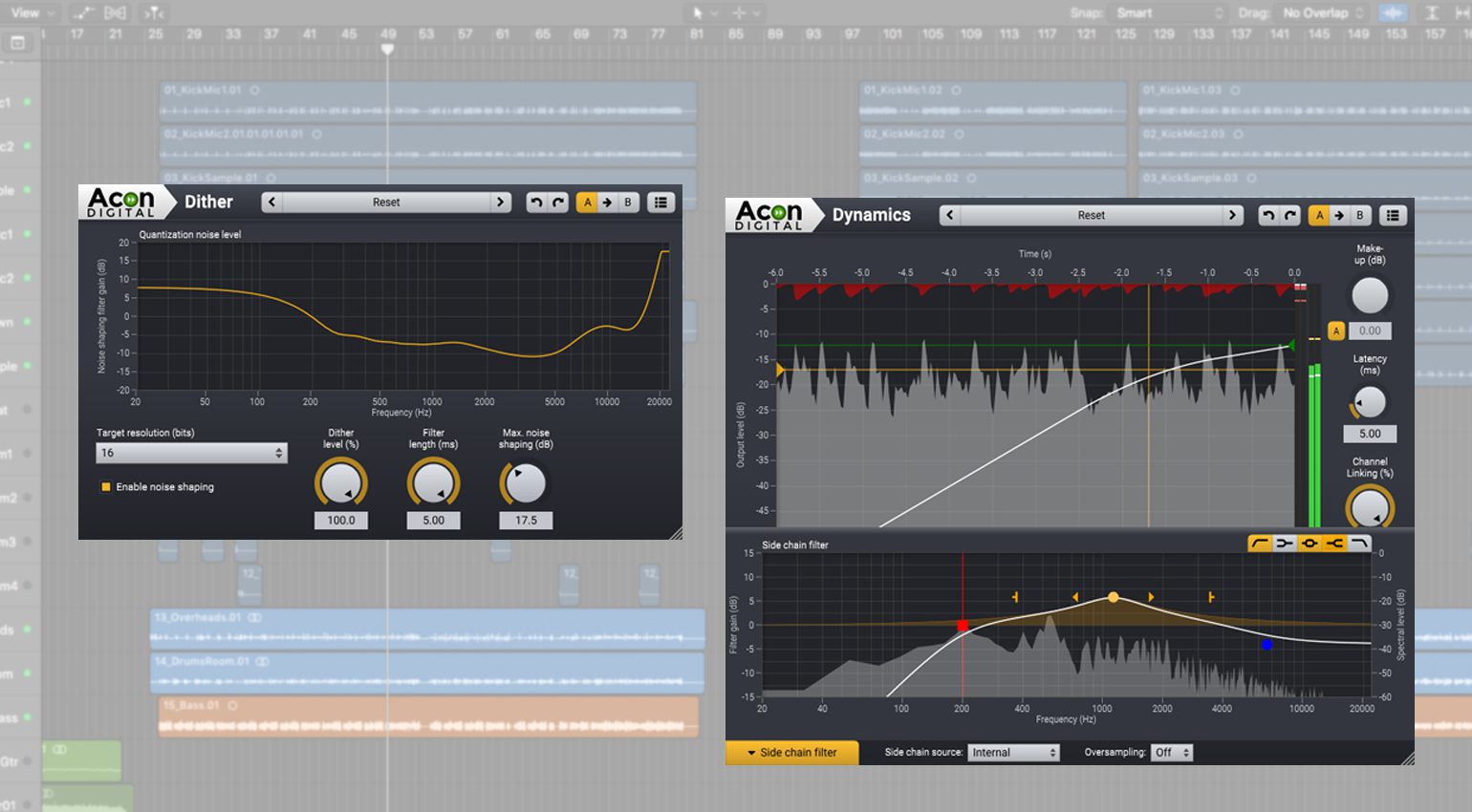Switch to preset state B in Dither
The width and height of the screenshot is (1472, 812).
click(627, 202)
